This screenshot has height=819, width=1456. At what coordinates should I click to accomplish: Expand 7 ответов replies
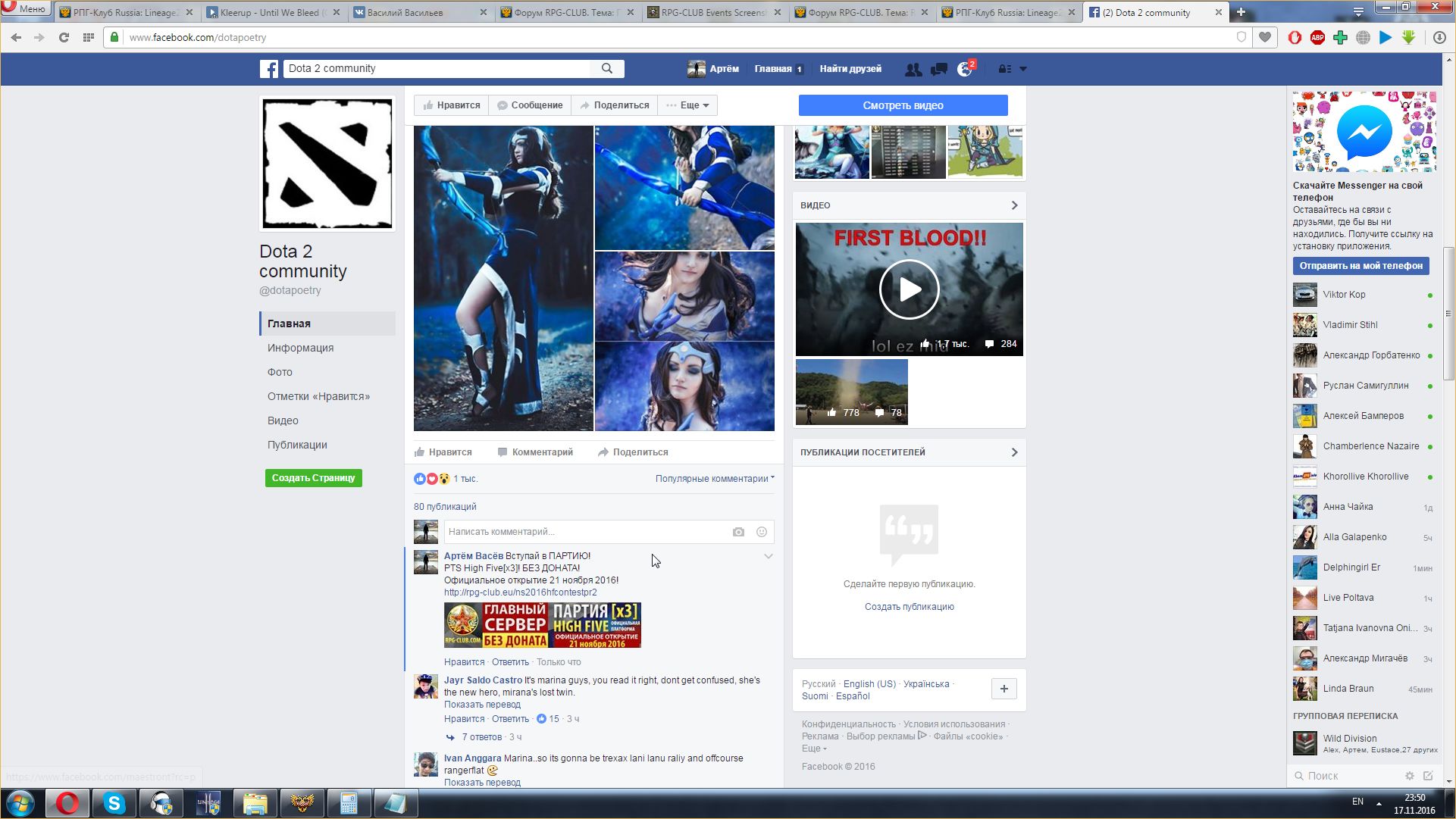pos(482,737)
